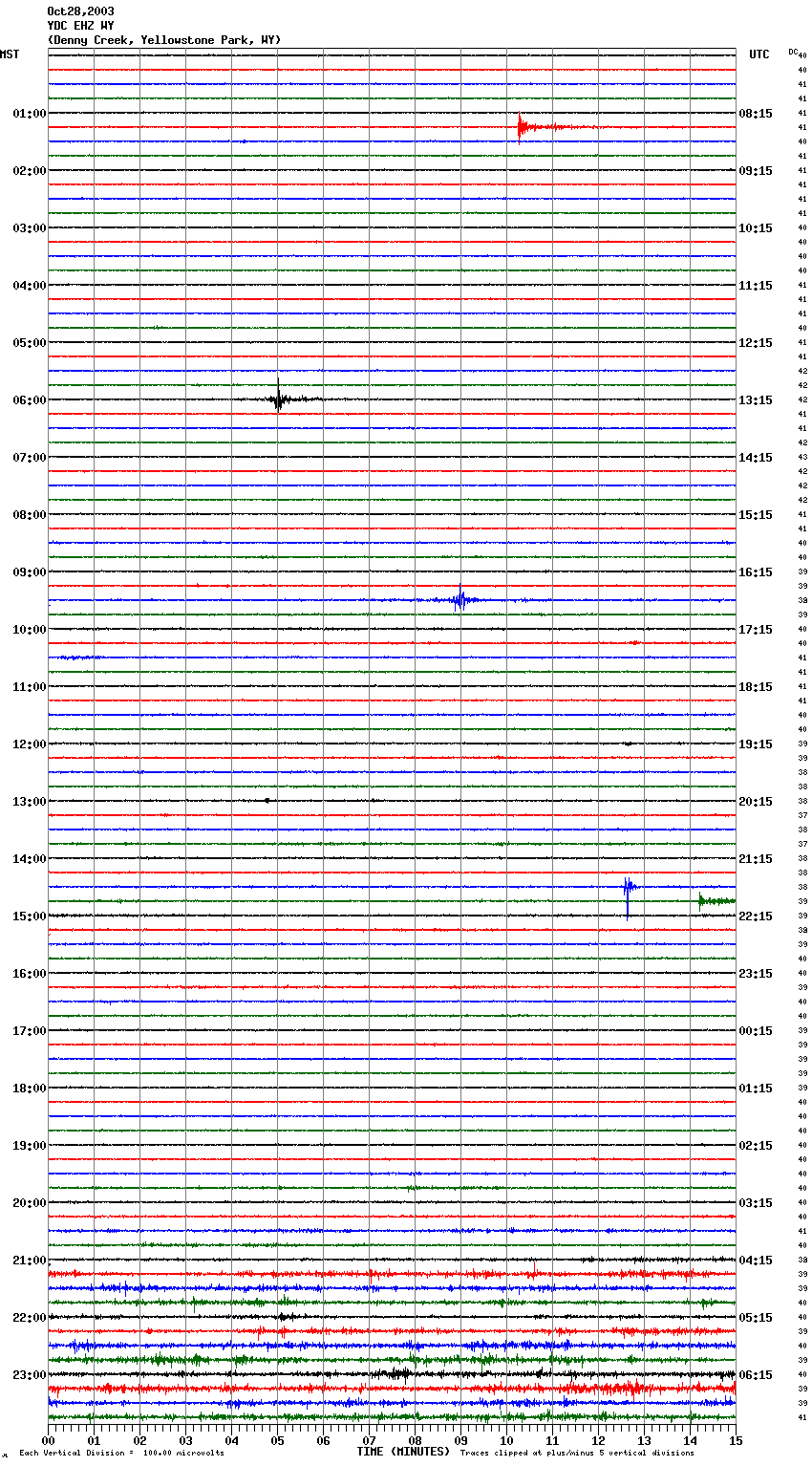
Task: Click the 04:15 UTC time label
Action: [756, 1261]
